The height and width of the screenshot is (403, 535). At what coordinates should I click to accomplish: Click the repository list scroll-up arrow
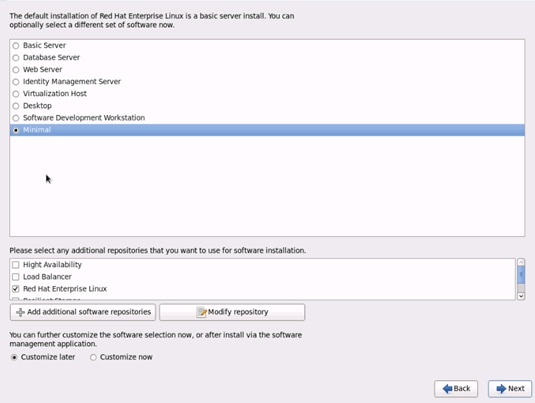coord(521,262)
